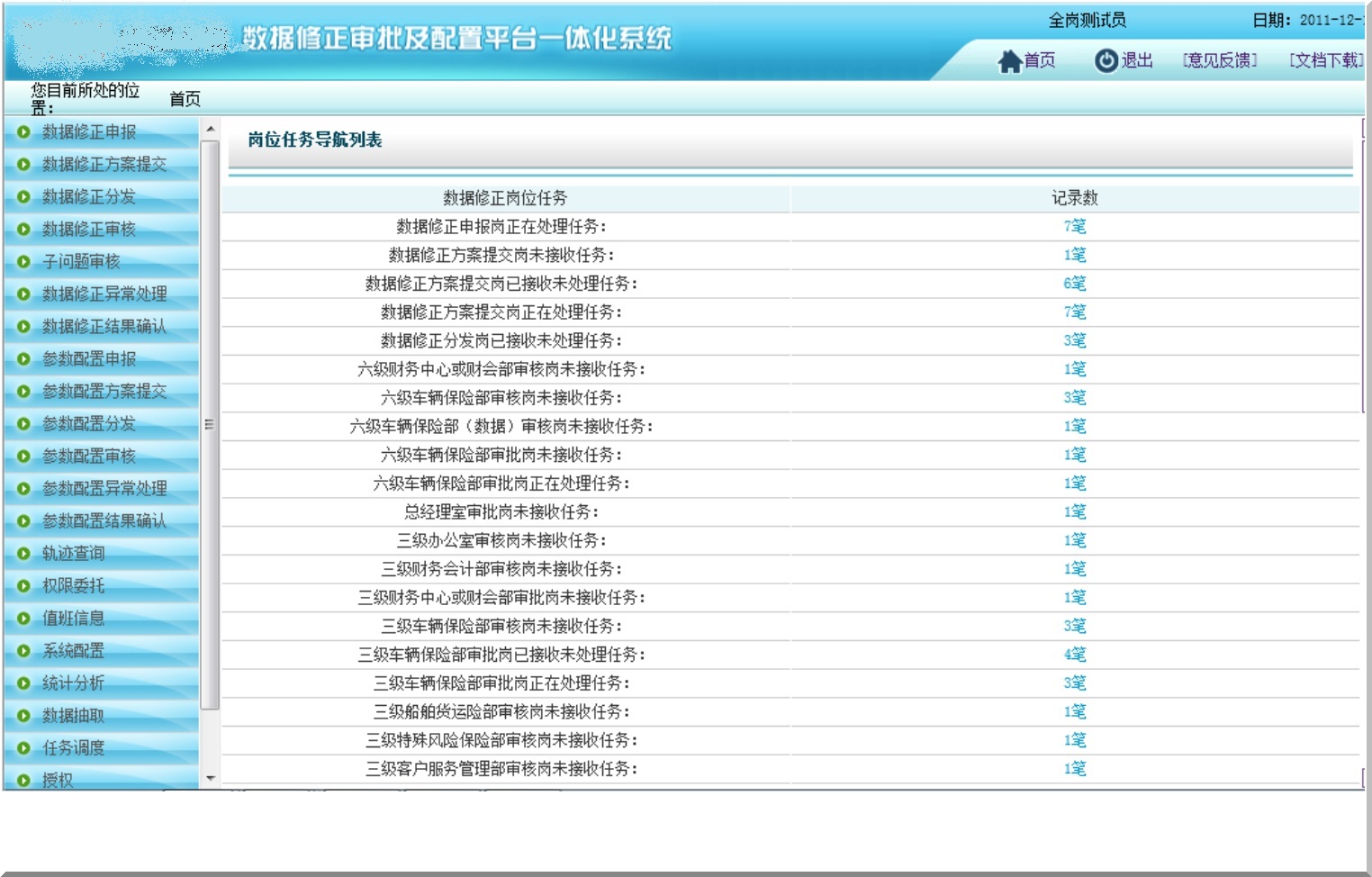
Task: Open 权限委托 menu label
Action: (74, 586)
